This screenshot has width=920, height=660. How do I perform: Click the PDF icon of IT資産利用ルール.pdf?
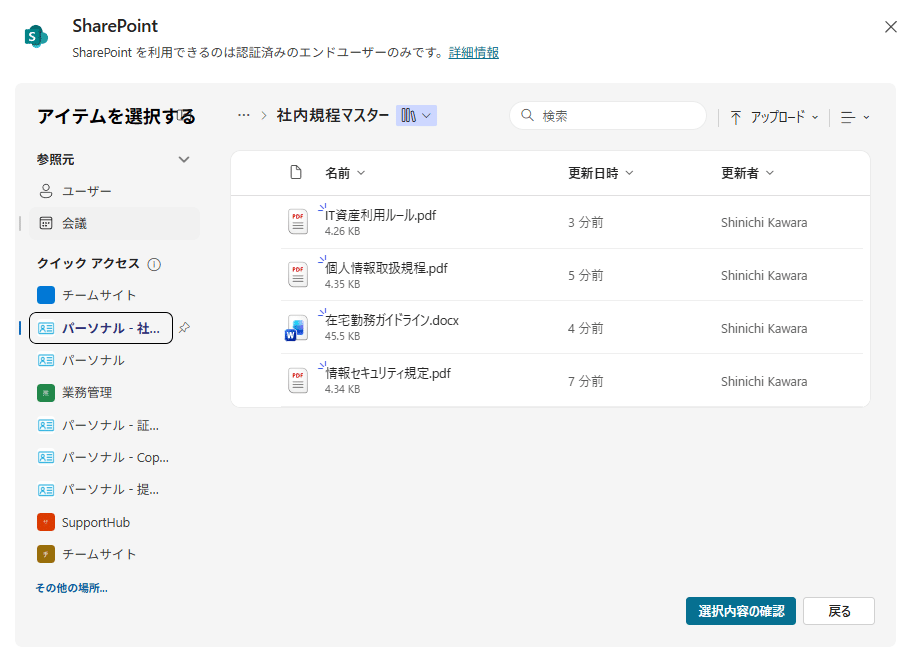[298, 222]
